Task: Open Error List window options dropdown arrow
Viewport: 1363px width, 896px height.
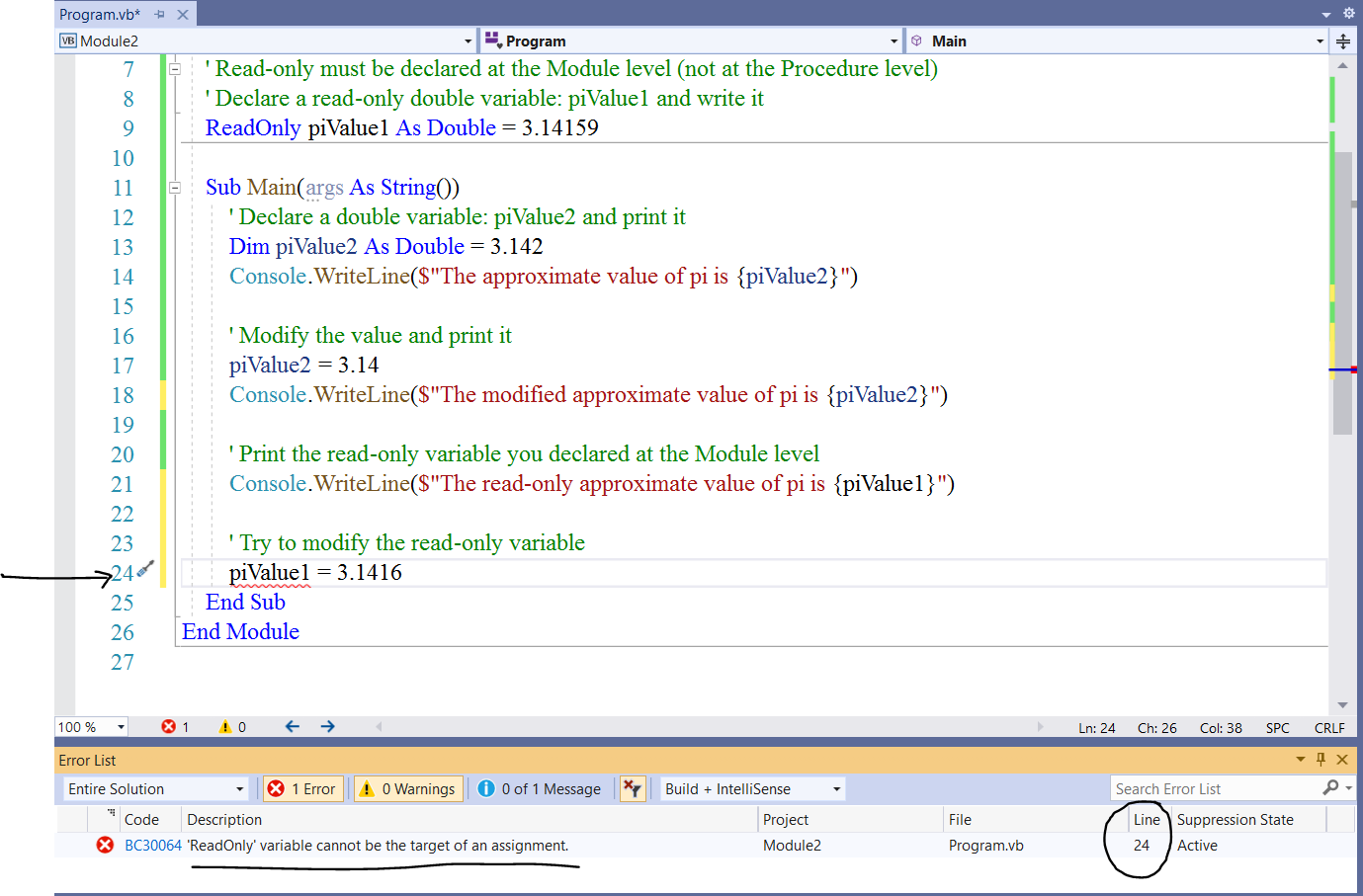Action: (x=1301, y=760)
